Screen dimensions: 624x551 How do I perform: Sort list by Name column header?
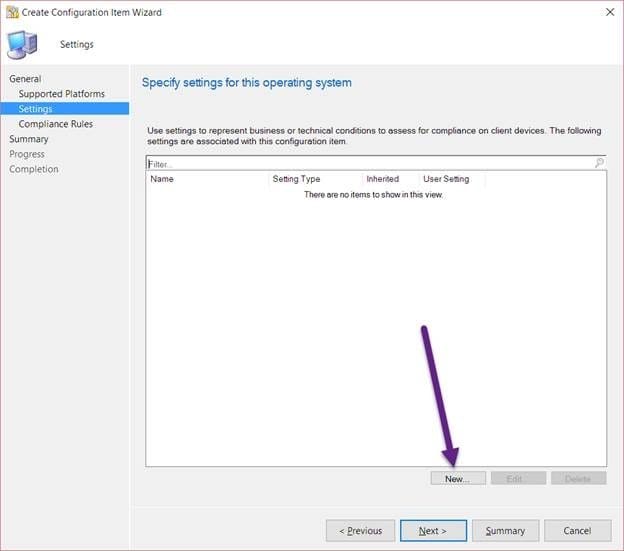point(207,179)
